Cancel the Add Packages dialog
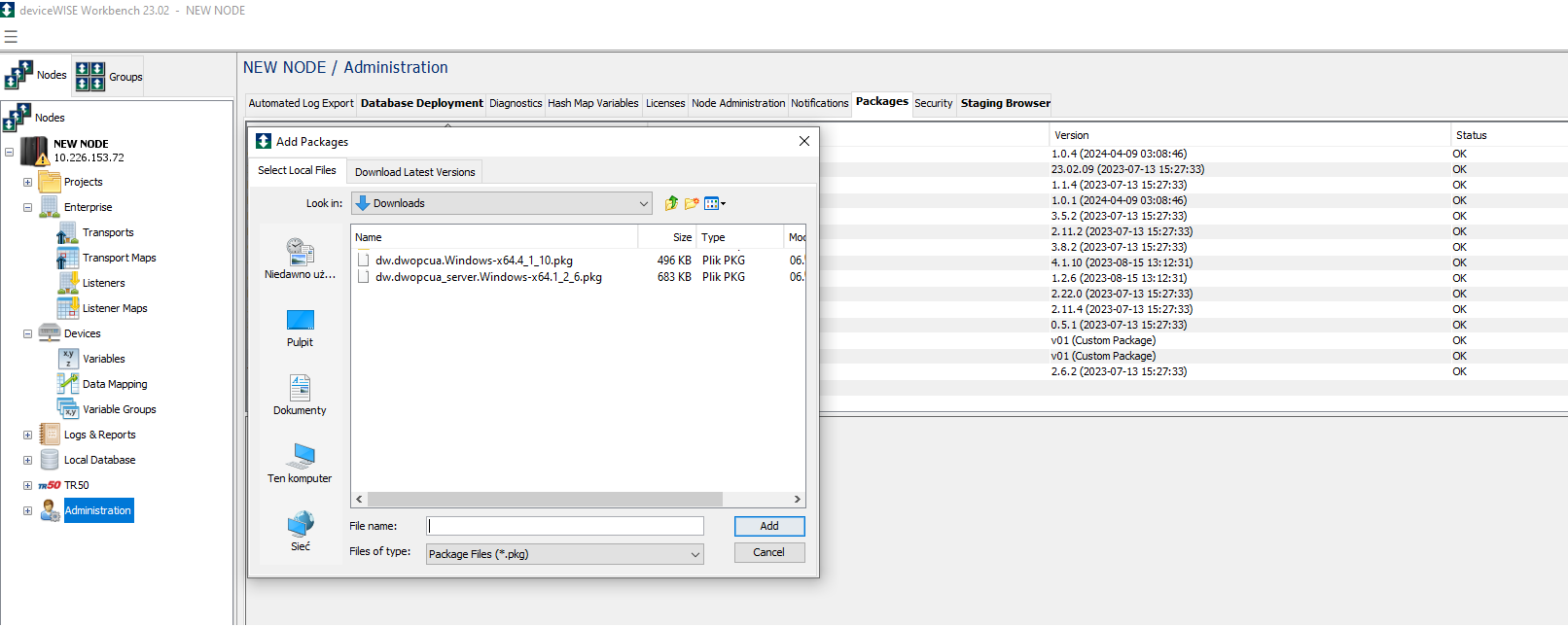Viewport: 1568px width, 627px height. click(x=769, y=552)
